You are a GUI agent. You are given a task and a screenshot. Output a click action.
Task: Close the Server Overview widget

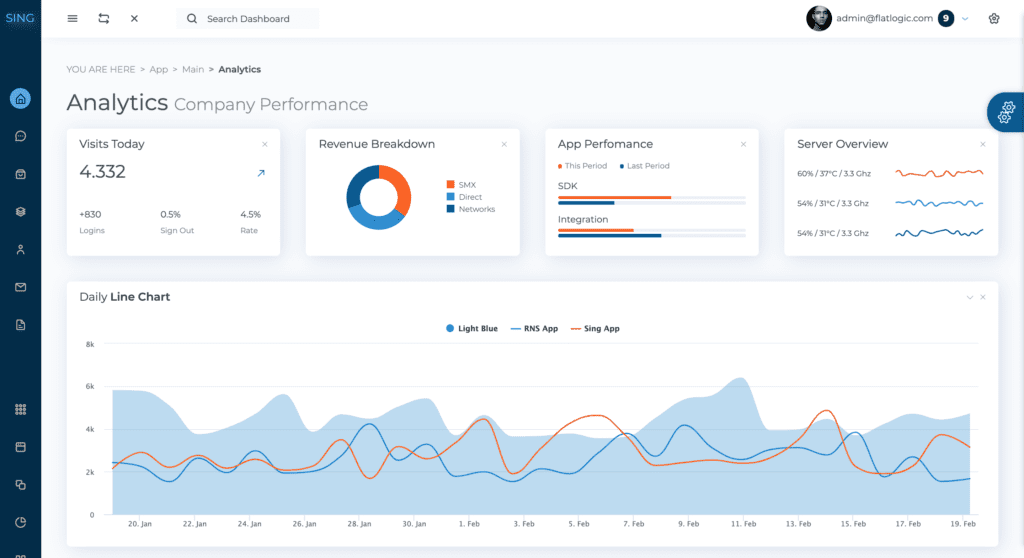tap(983, 144)
